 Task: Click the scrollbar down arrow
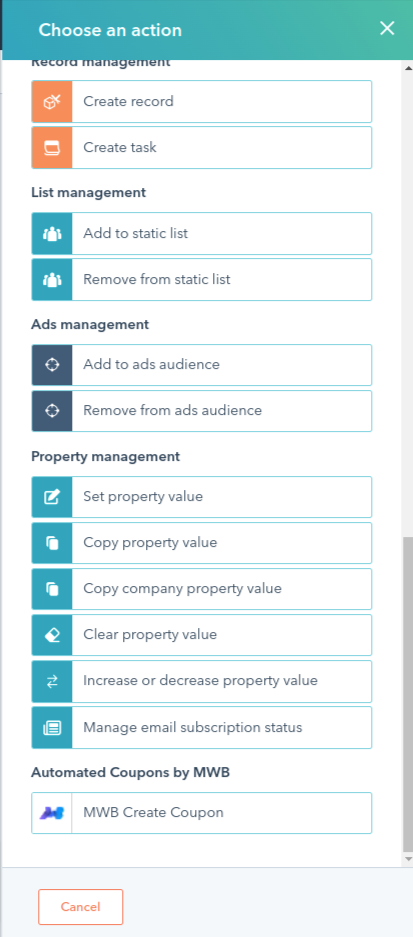[408, 859]
